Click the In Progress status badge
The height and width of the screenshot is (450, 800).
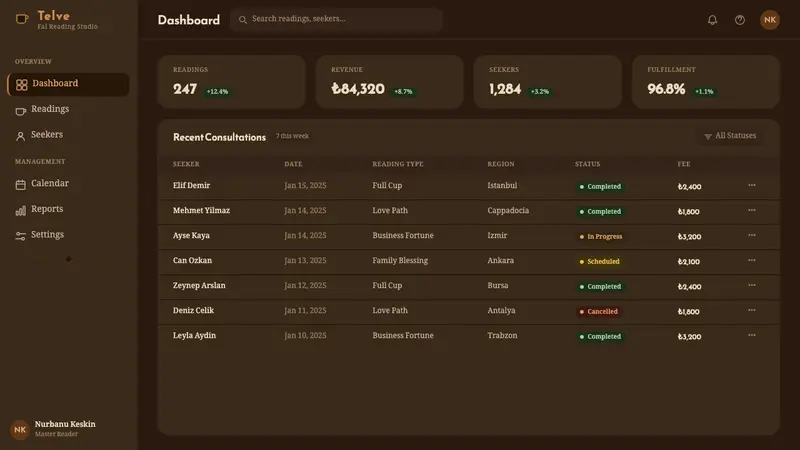tap(601, 236)
